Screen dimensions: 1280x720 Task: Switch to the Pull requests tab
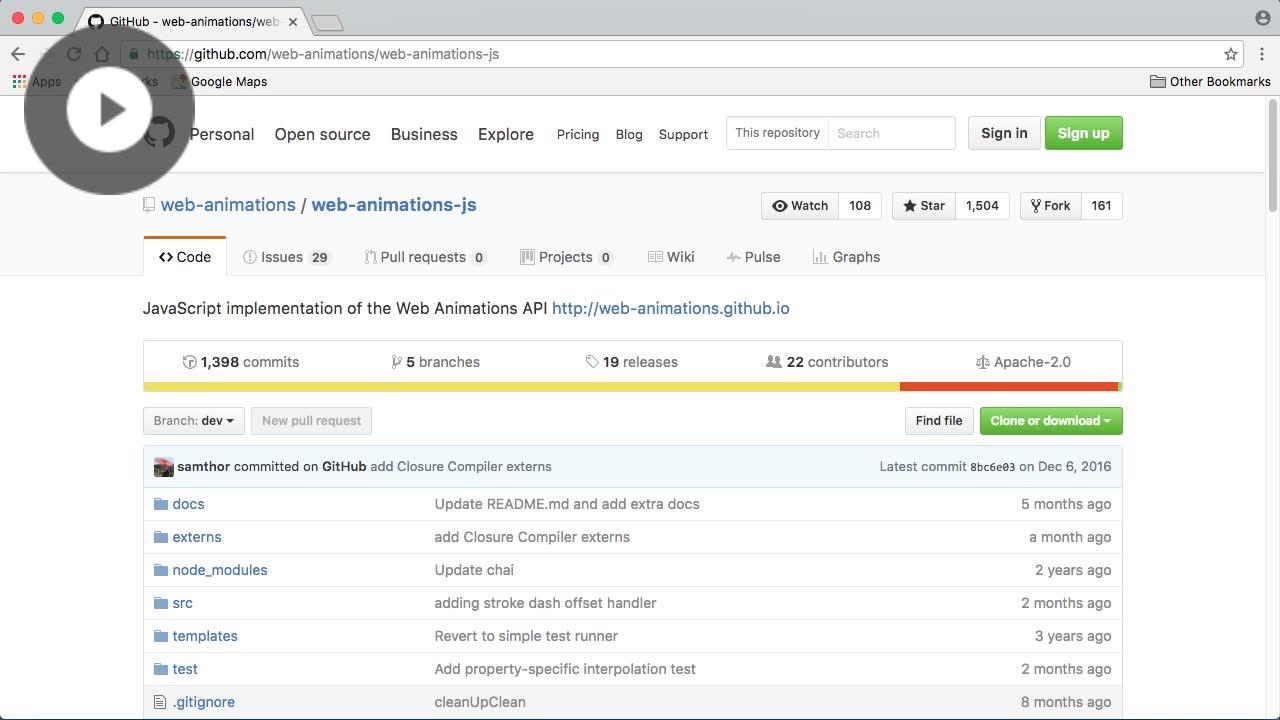point(424,257)
